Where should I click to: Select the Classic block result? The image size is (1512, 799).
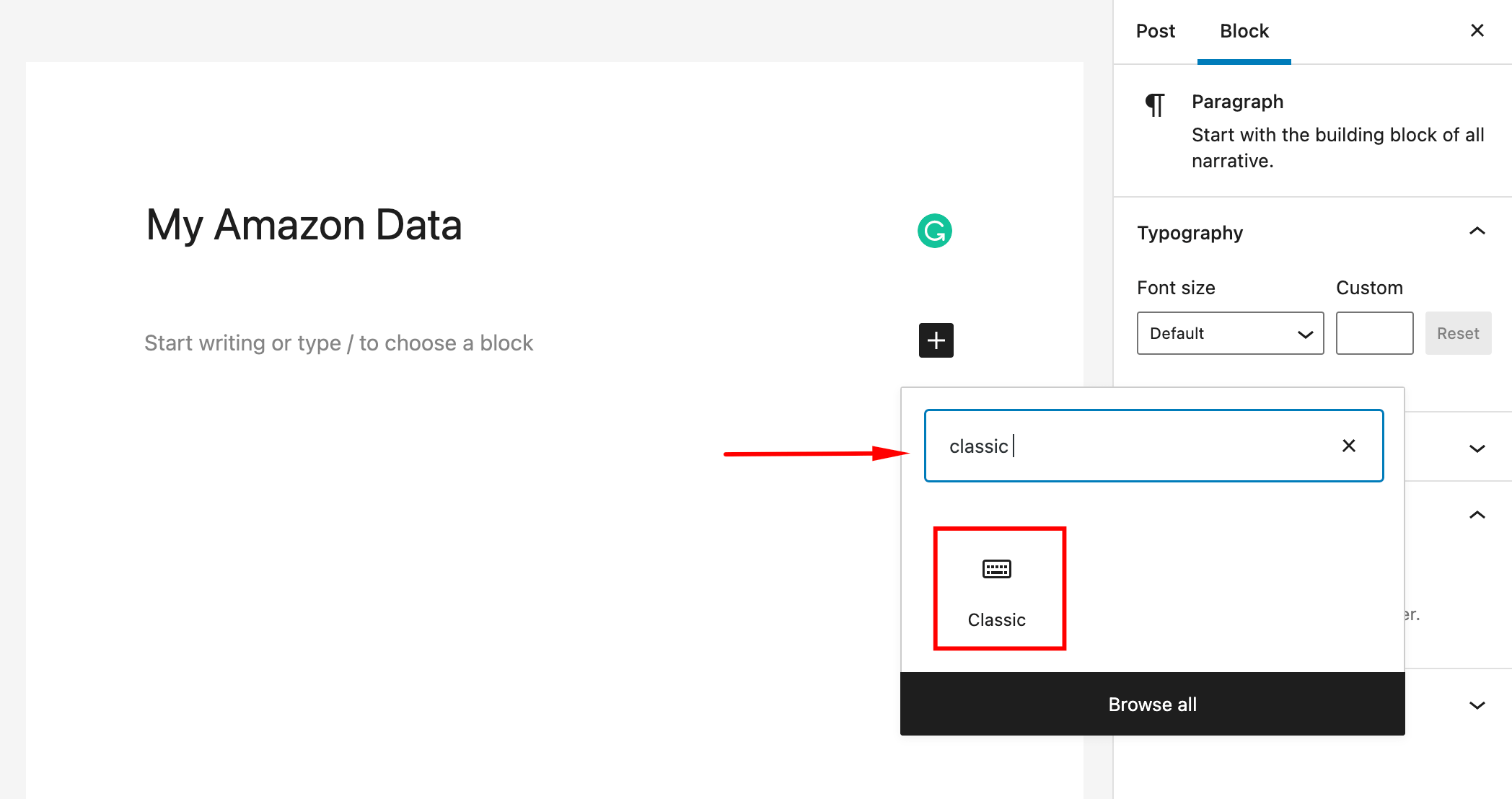[996, 587]
